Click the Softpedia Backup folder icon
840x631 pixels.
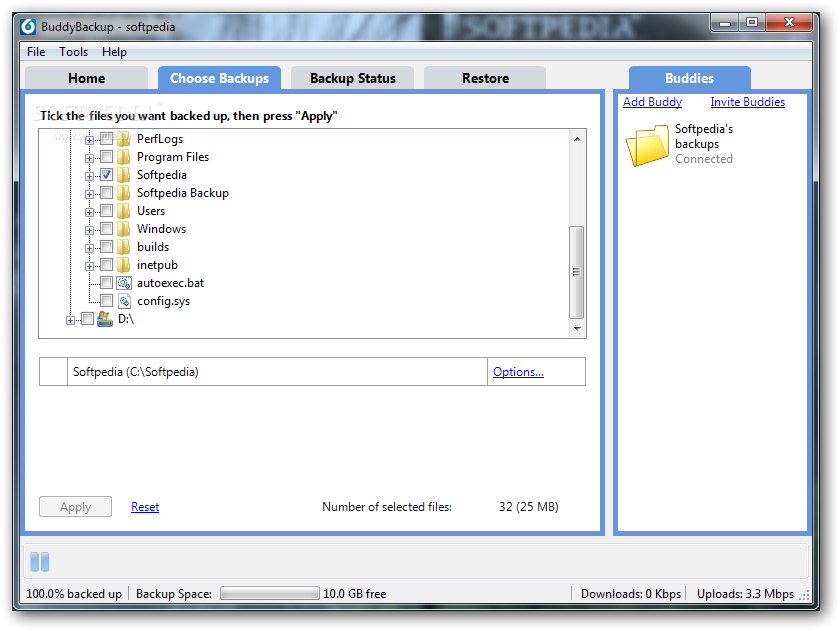coord(124,193)
